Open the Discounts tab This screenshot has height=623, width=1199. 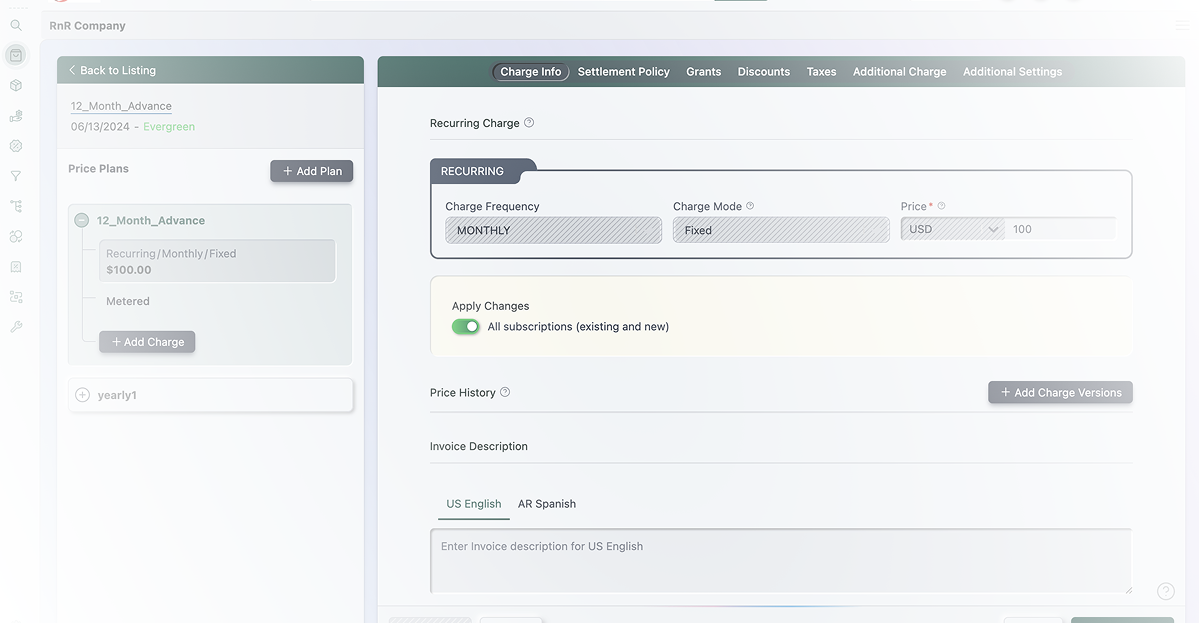click(x=763, y=72)
